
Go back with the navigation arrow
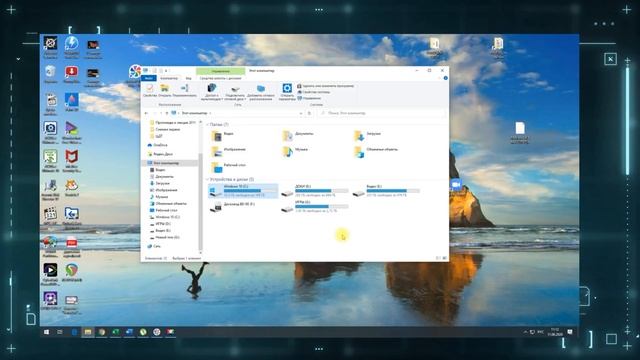point(147,113)
